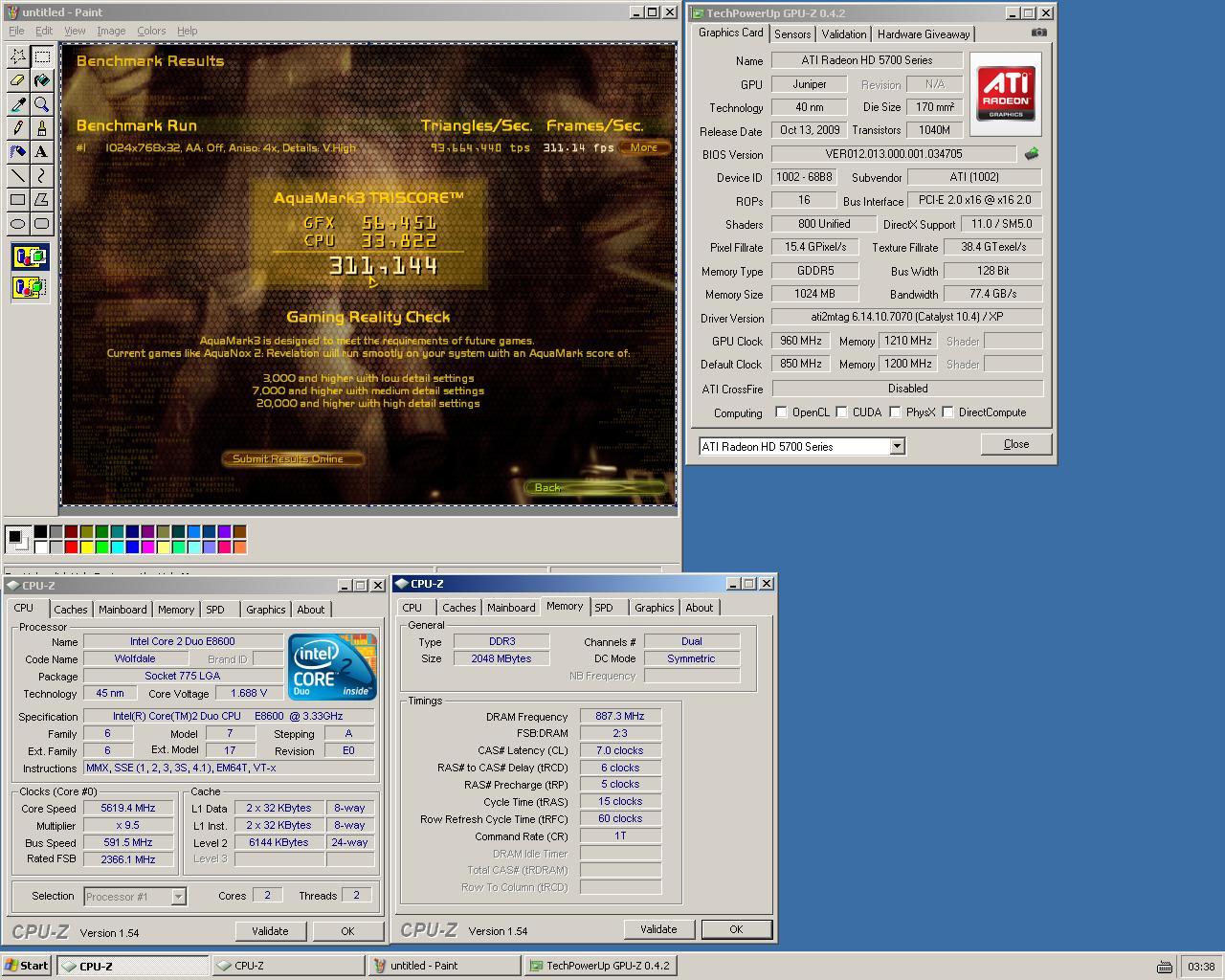1225x980 pixels.
Task: Click the system clock showing 03:38
Action: click(1201, 967)
